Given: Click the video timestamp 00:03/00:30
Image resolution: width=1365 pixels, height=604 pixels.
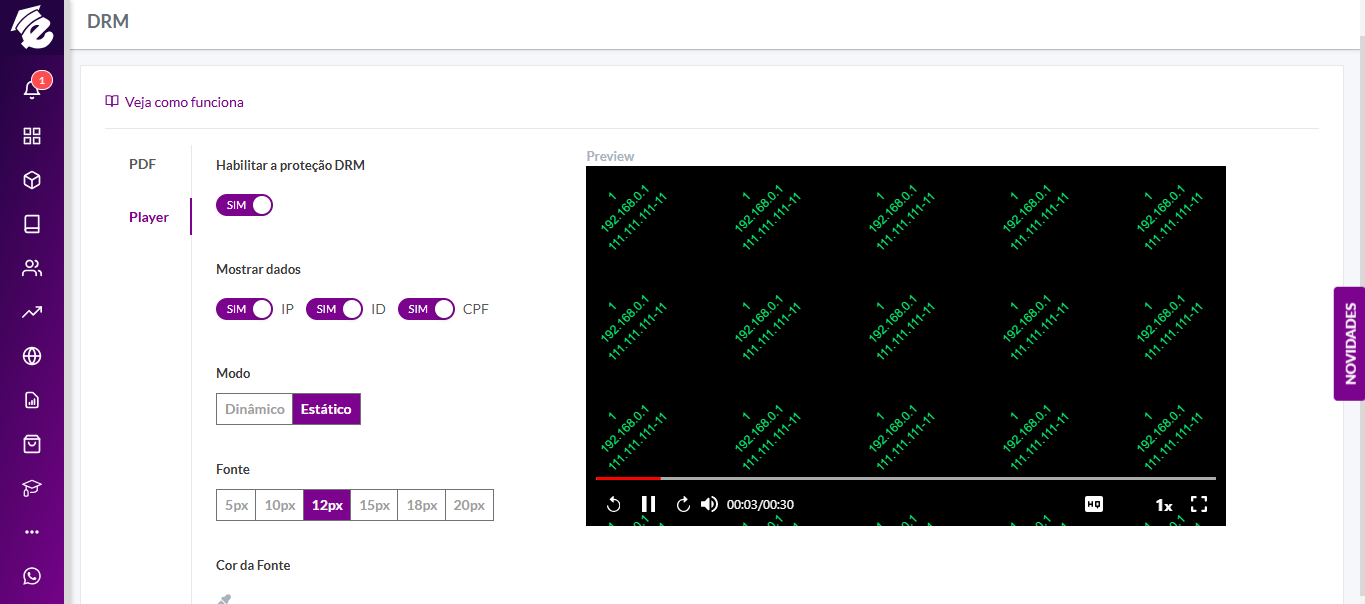Looking at the screenshot, I should [x=760, y=505].
